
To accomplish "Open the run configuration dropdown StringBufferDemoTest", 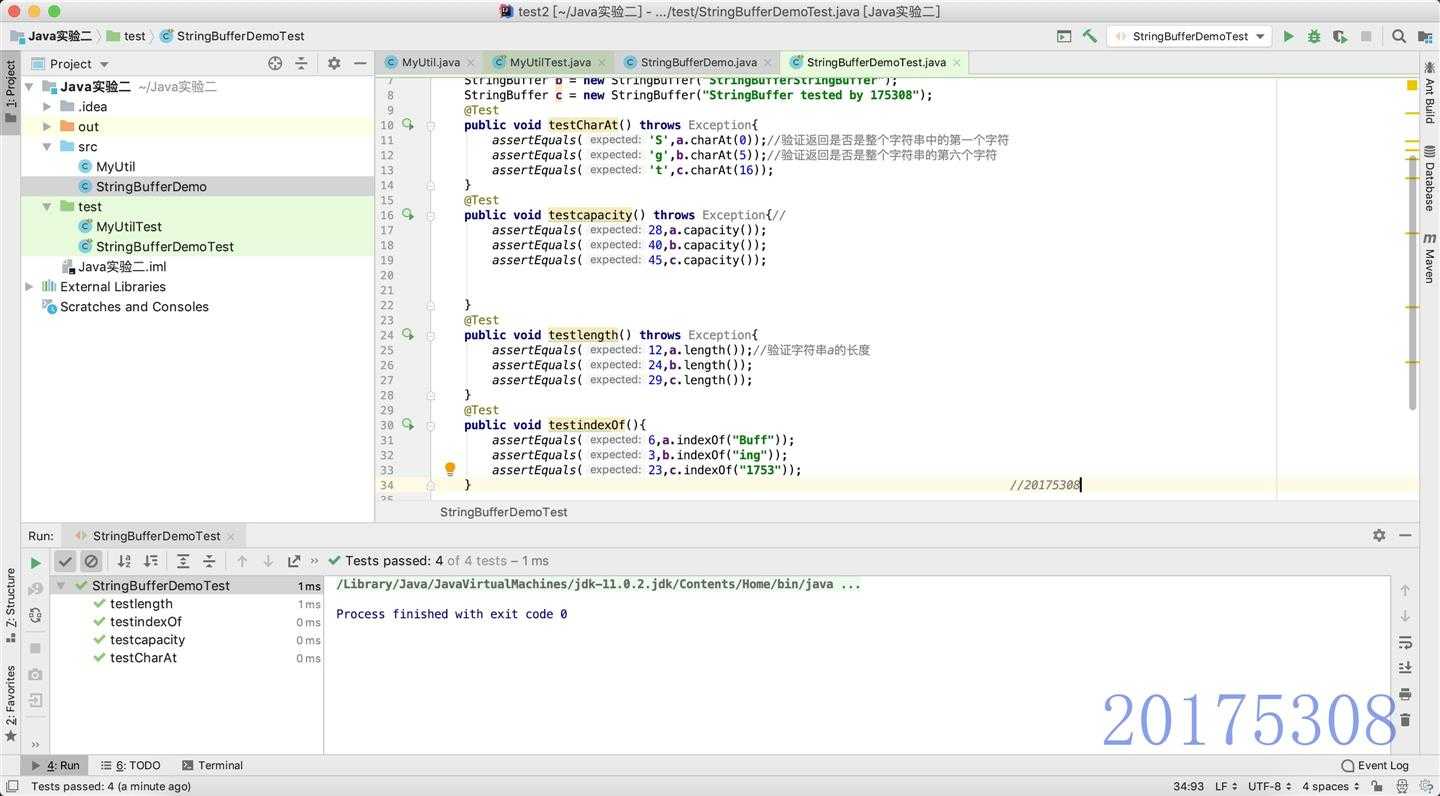I will pos(1189,36).
